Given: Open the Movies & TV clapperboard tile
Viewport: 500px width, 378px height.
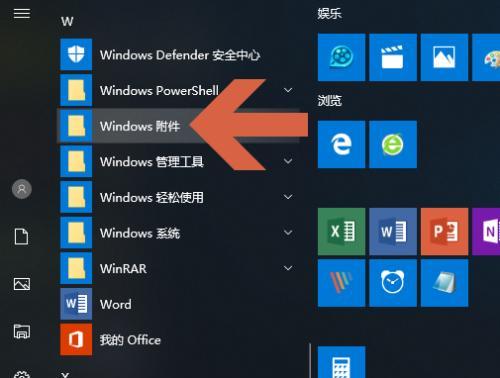Looking at the screenshot, I should tap(393, 57).
